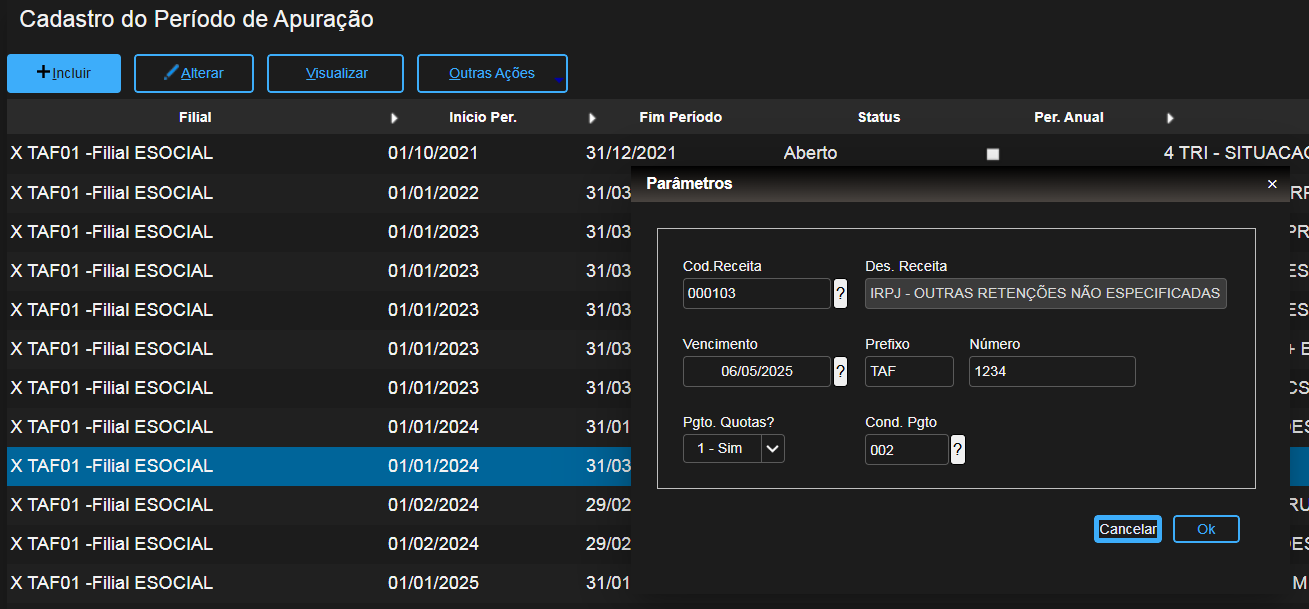Click into the Prefixo field containing TAF
Image resolution: width=1309 pixels, height=609 pixels.
[908, 372]
